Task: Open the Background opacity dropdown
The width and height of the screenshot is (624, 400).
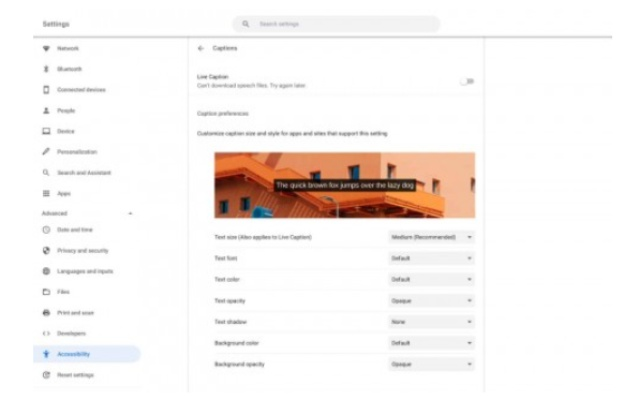Action: click(x=431, y=364)
